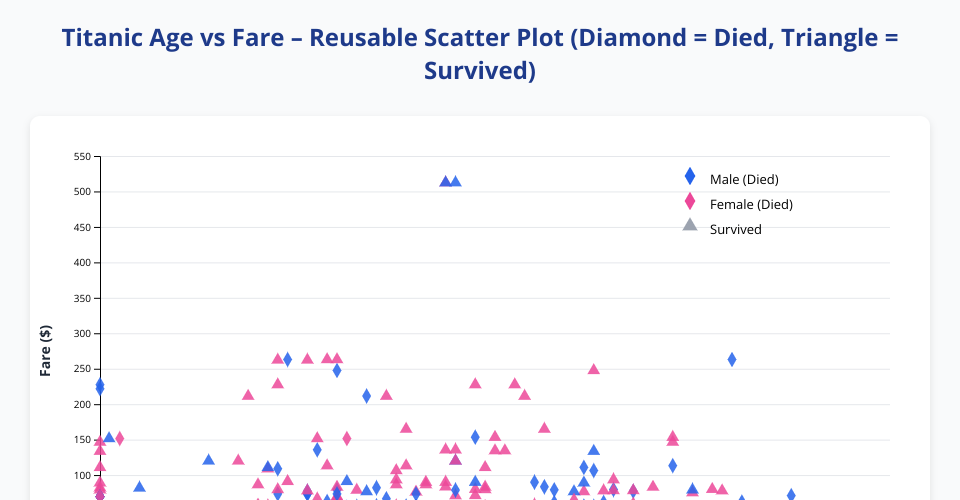Select the blue diamond near $150 at chart center
This screenshot has height=500, width=960.
475,437
